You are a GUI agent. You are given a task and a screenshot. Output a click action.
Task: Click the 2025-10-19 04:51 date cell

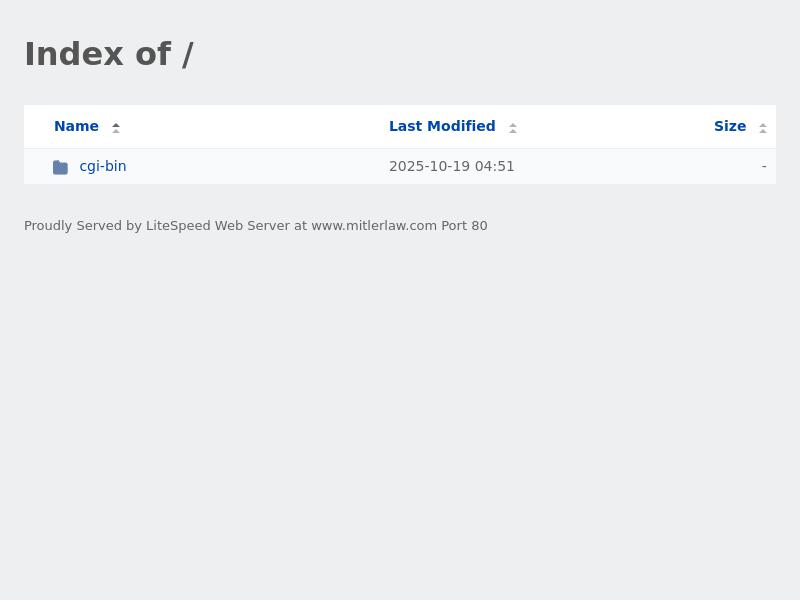(x=452, y=166)
